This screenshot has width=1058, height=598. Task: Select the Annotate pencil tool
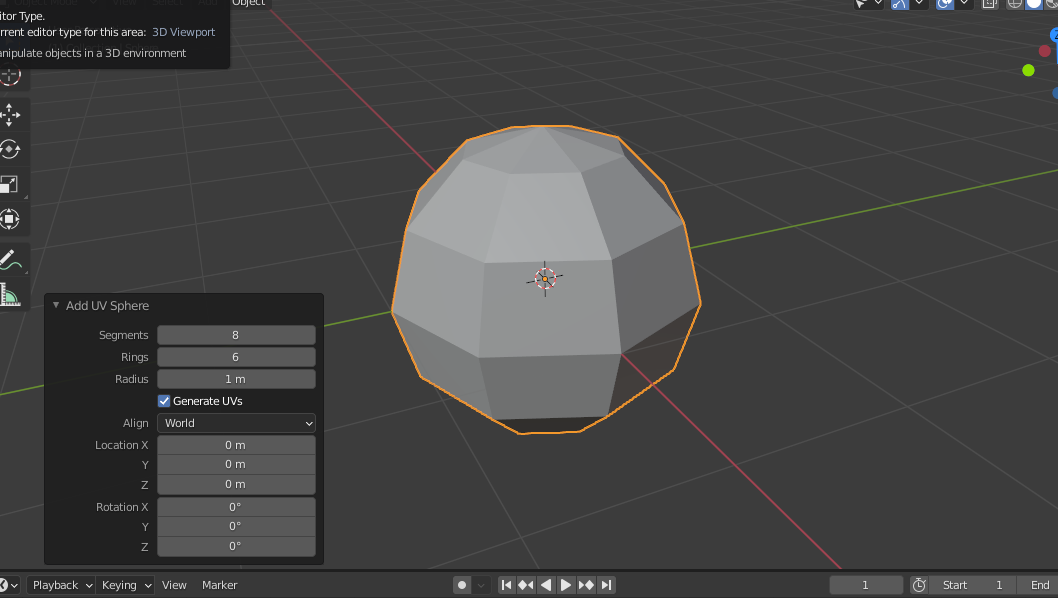click(10, 259)
